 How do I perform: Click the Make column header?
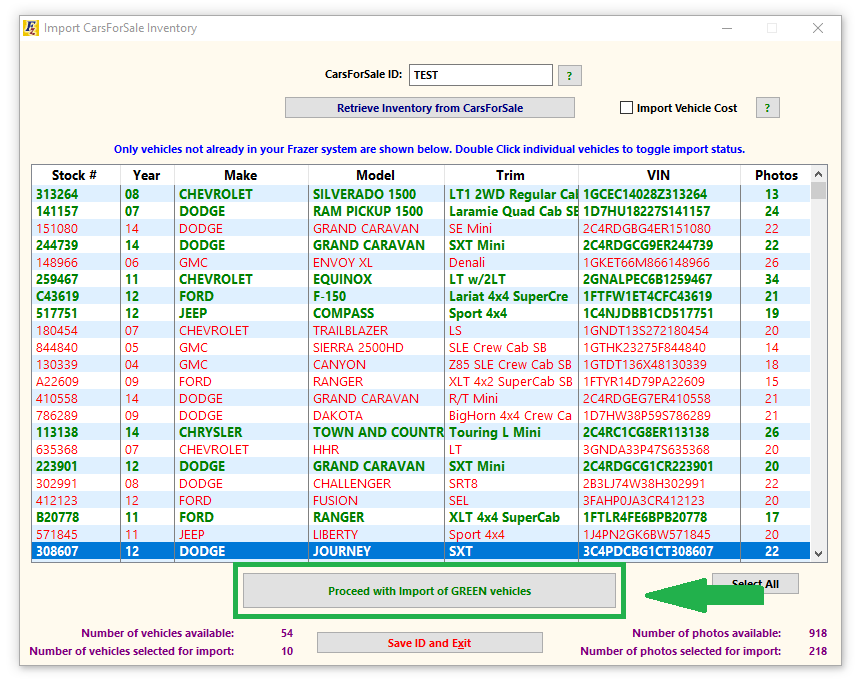tap(241, 175)
